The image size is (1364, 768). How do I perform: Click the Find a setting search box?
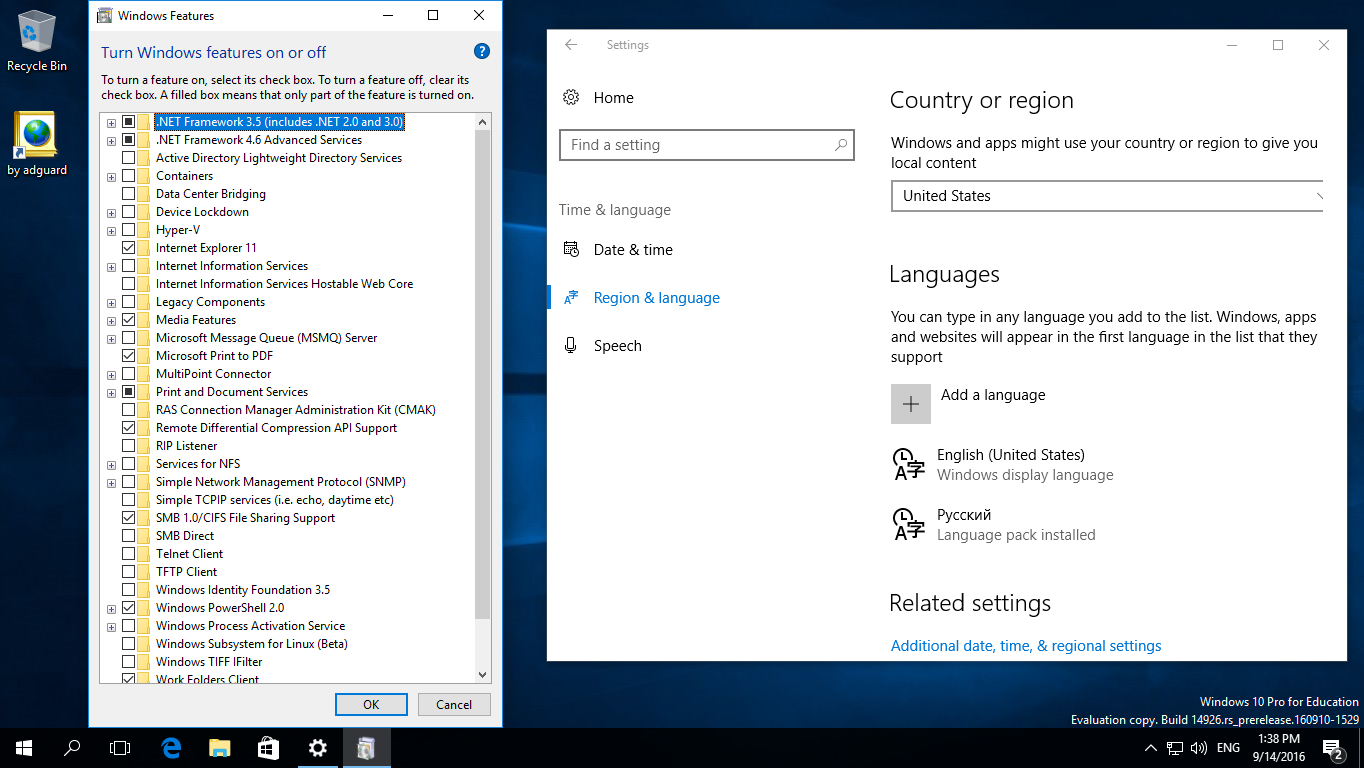[x=707, y=145]
